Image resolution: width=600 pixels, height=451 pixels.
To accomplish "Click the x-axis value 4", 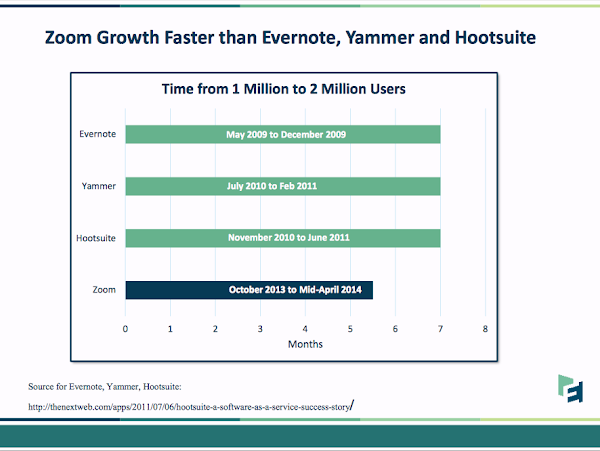I will pos(305,329).
